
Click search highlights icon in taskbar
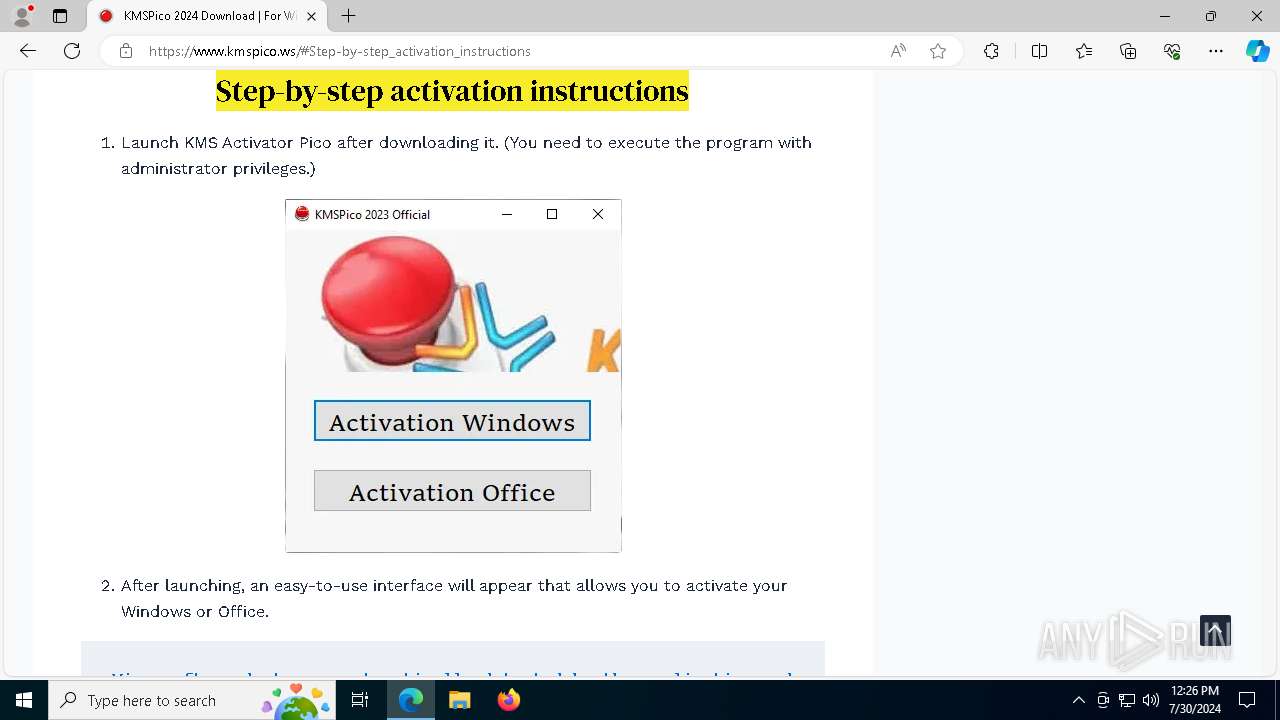click(297, 700)
